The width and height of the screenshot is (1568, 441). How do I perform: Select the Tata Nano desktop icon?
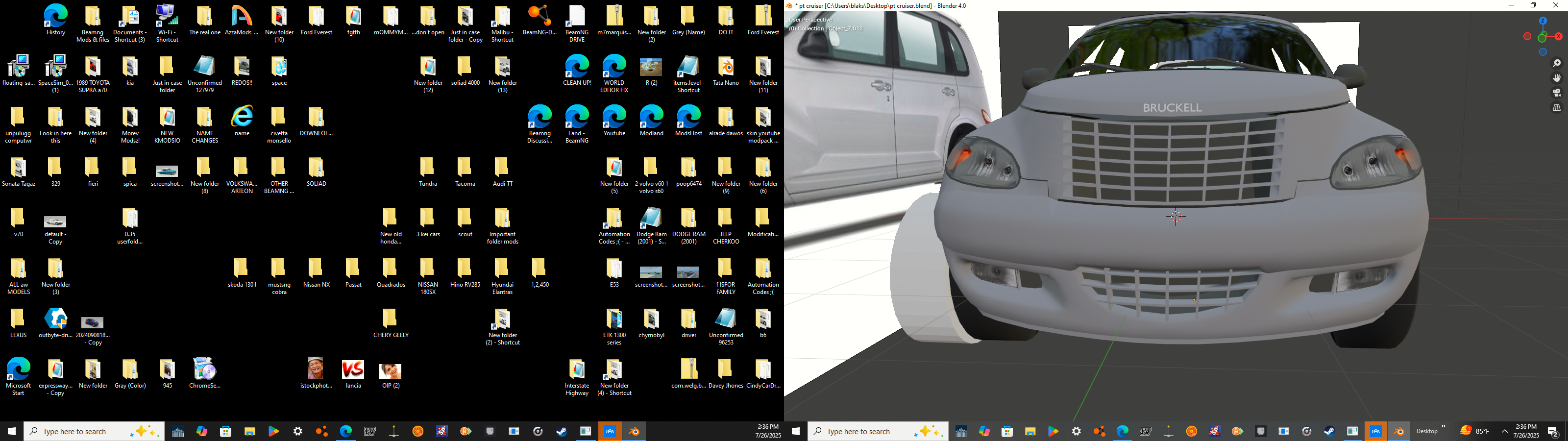pos(726,70)
